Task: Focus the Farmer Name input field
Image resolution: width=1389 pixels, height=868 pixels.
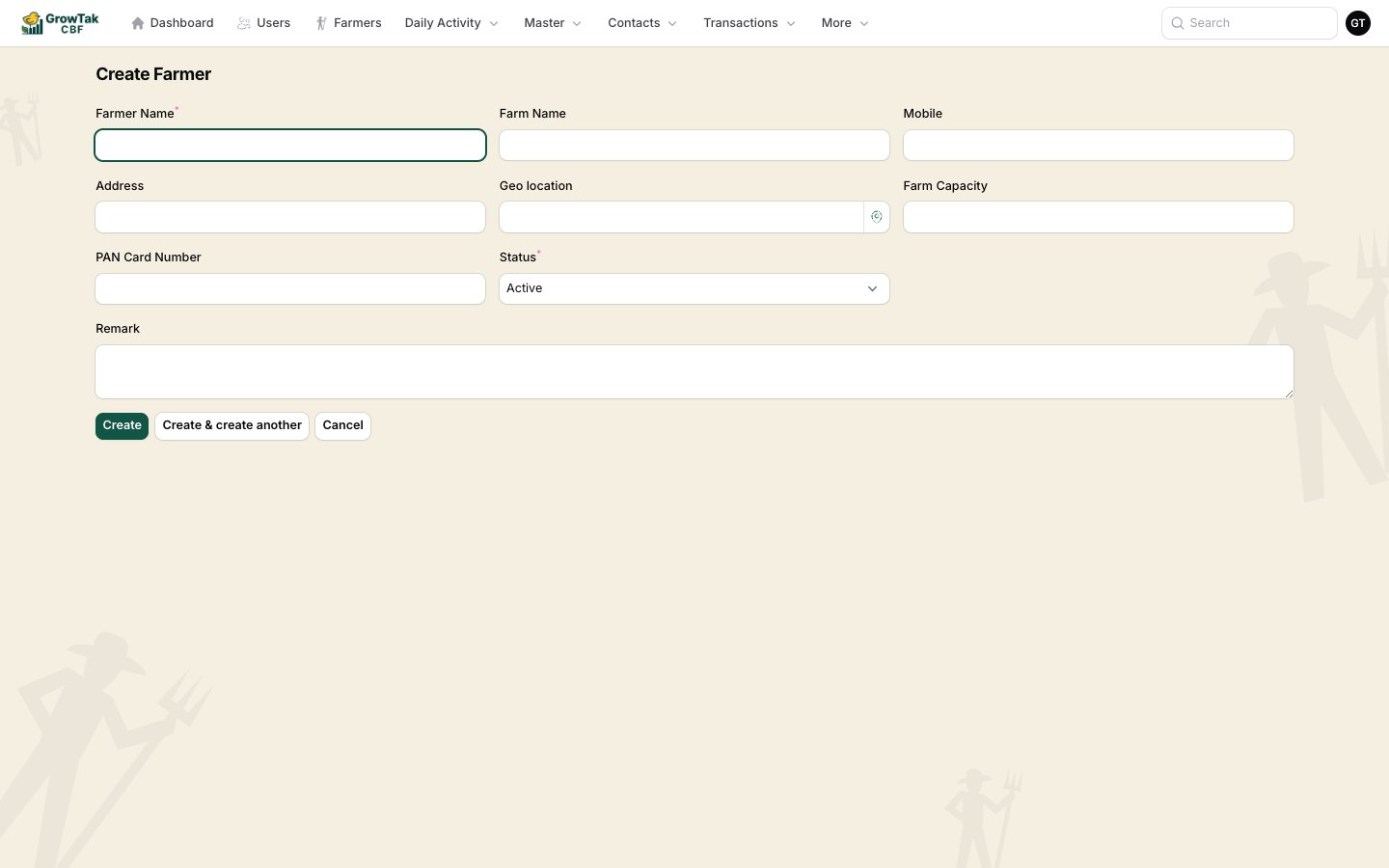Action: (290, 146)
